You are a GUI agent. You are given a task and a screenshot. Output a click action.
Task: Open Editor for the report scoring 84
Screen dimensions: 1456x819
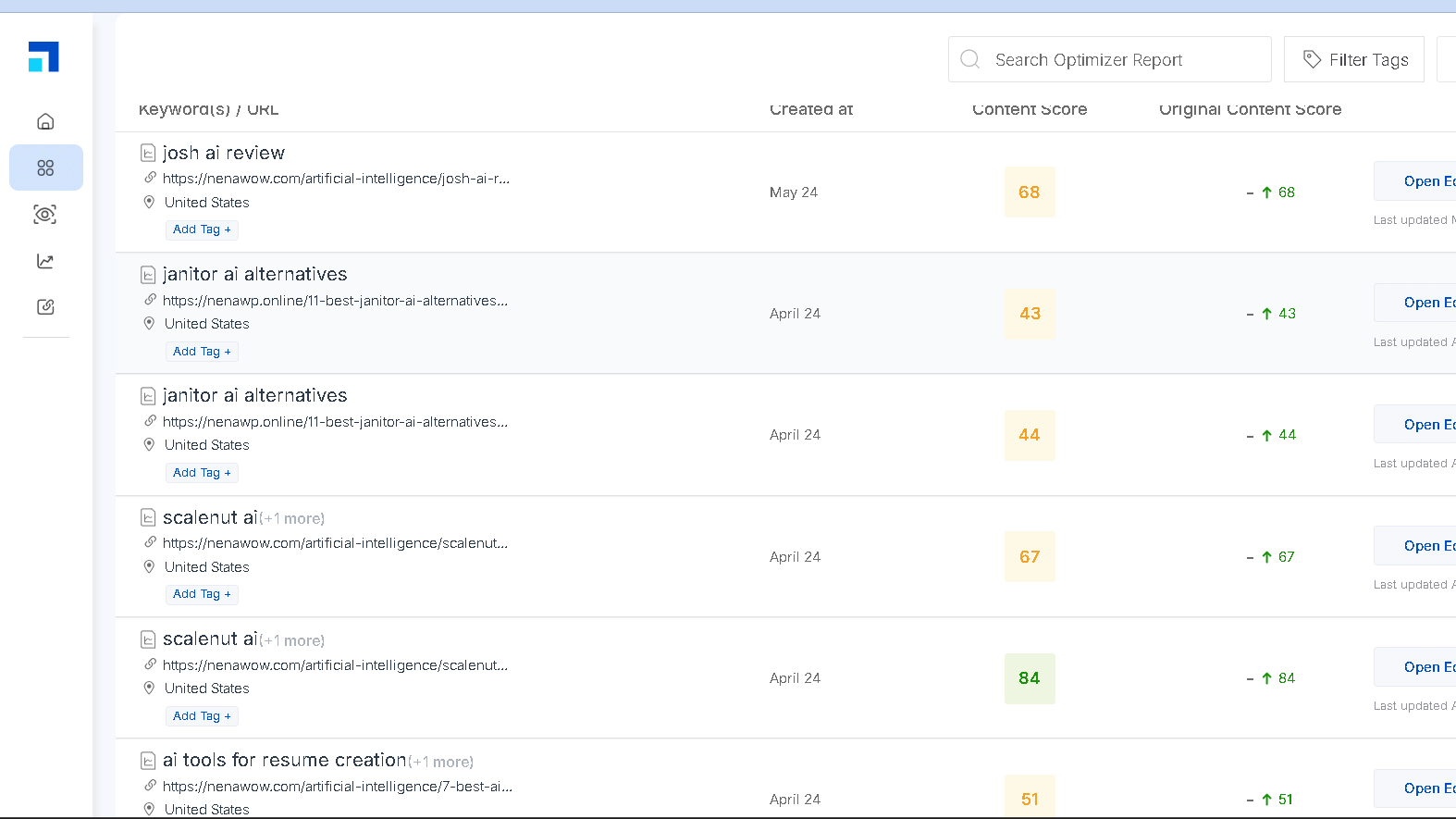coord(1415,667)
